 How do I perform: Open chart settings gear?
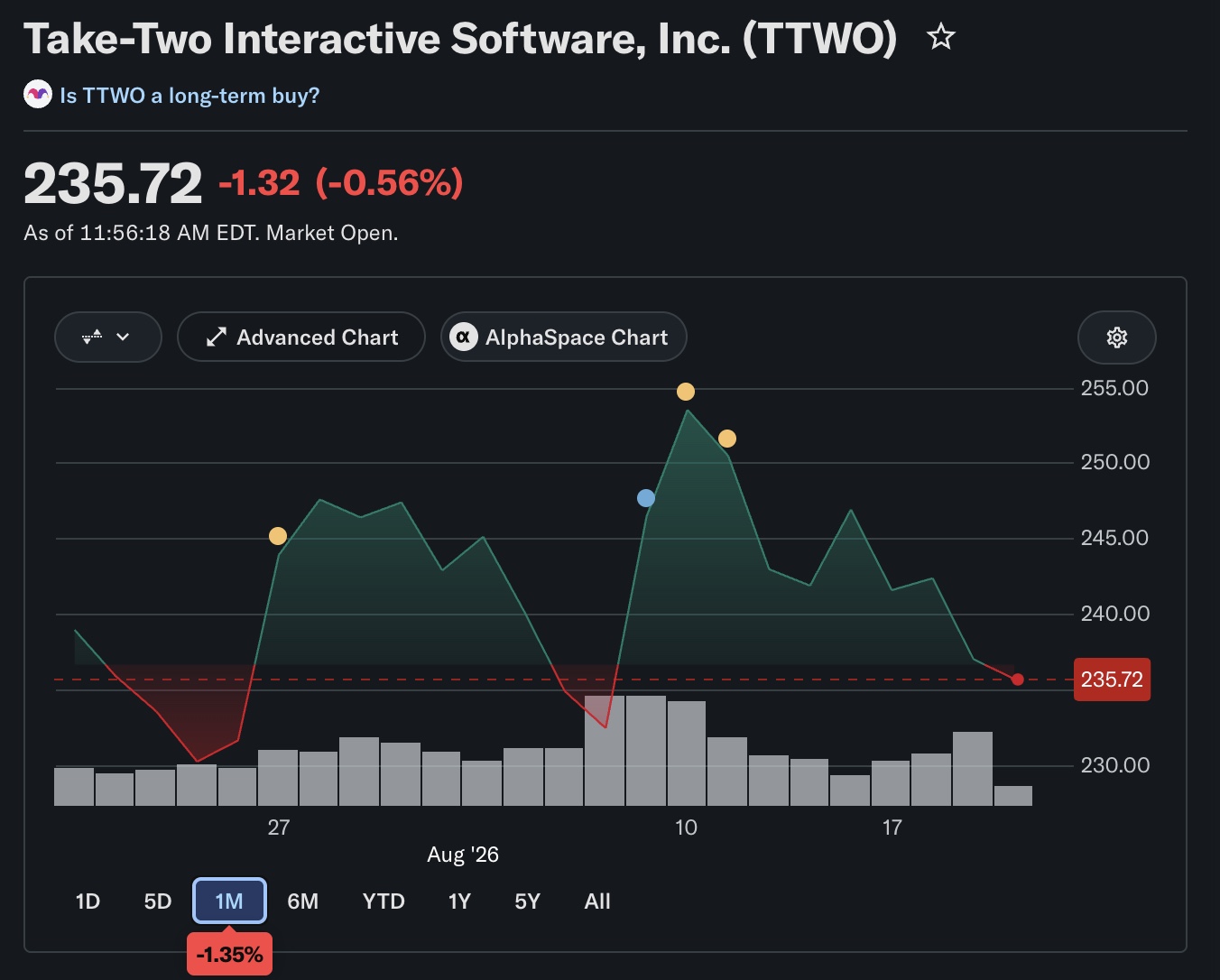pyautogui.click(x=1117, y=337)
